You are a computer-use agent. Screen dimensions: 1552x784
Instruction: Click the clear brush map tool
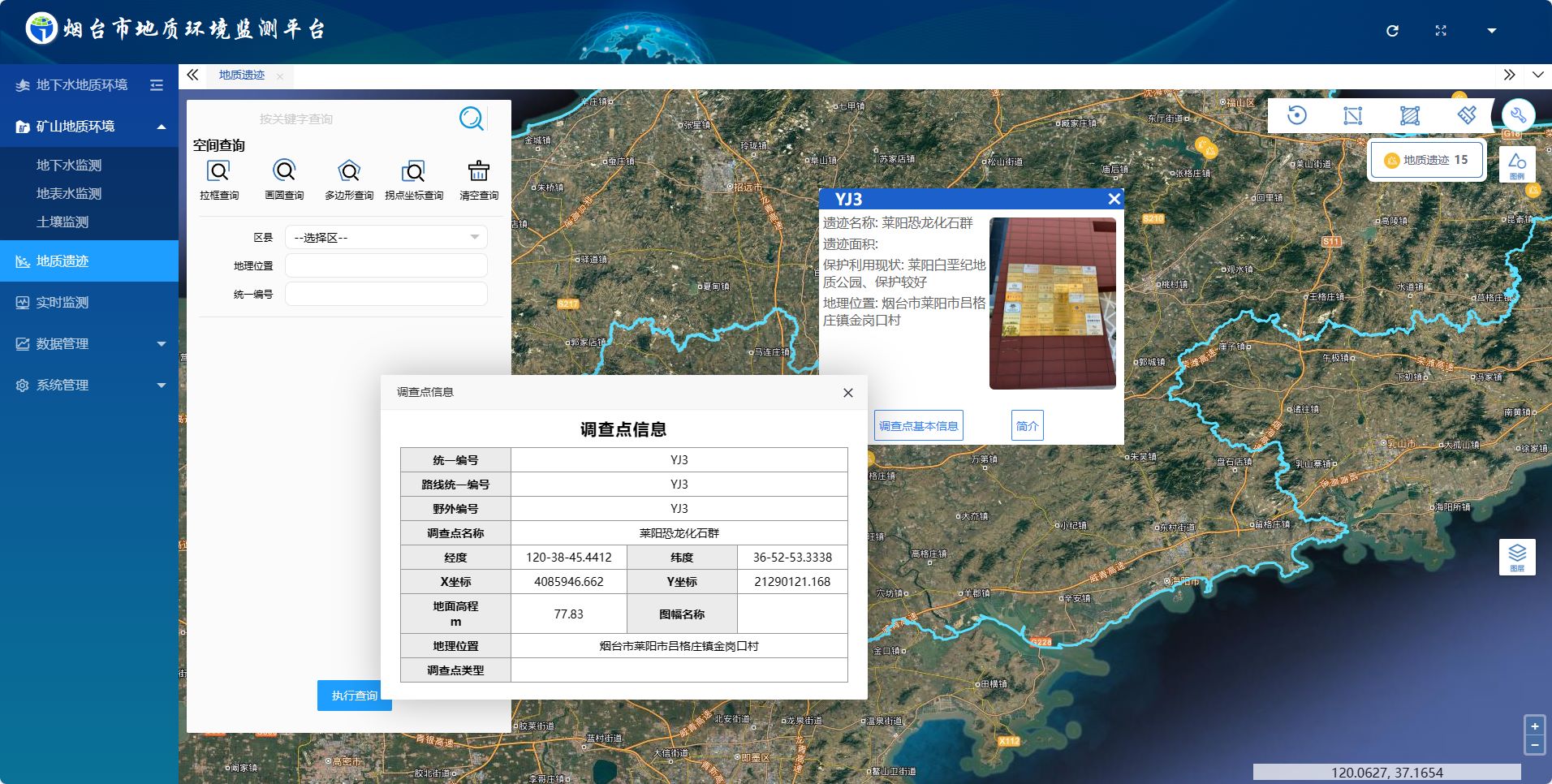[1466, 115]
